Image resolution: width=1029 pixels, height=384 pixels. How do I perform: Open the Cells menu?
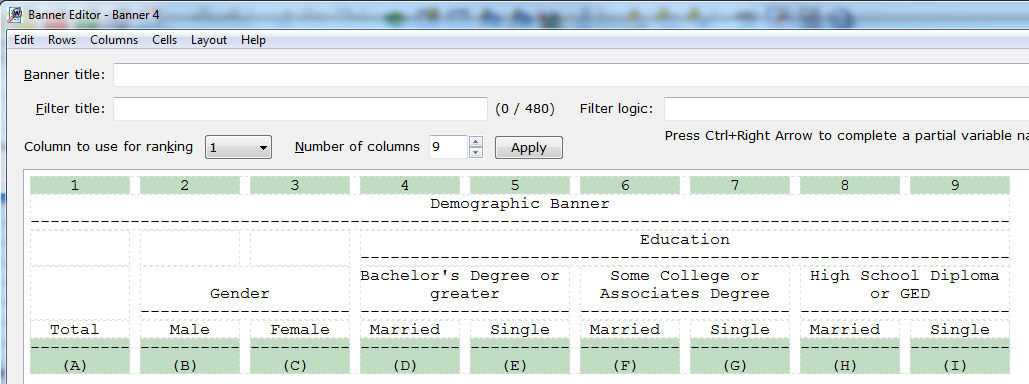(164, 40)
